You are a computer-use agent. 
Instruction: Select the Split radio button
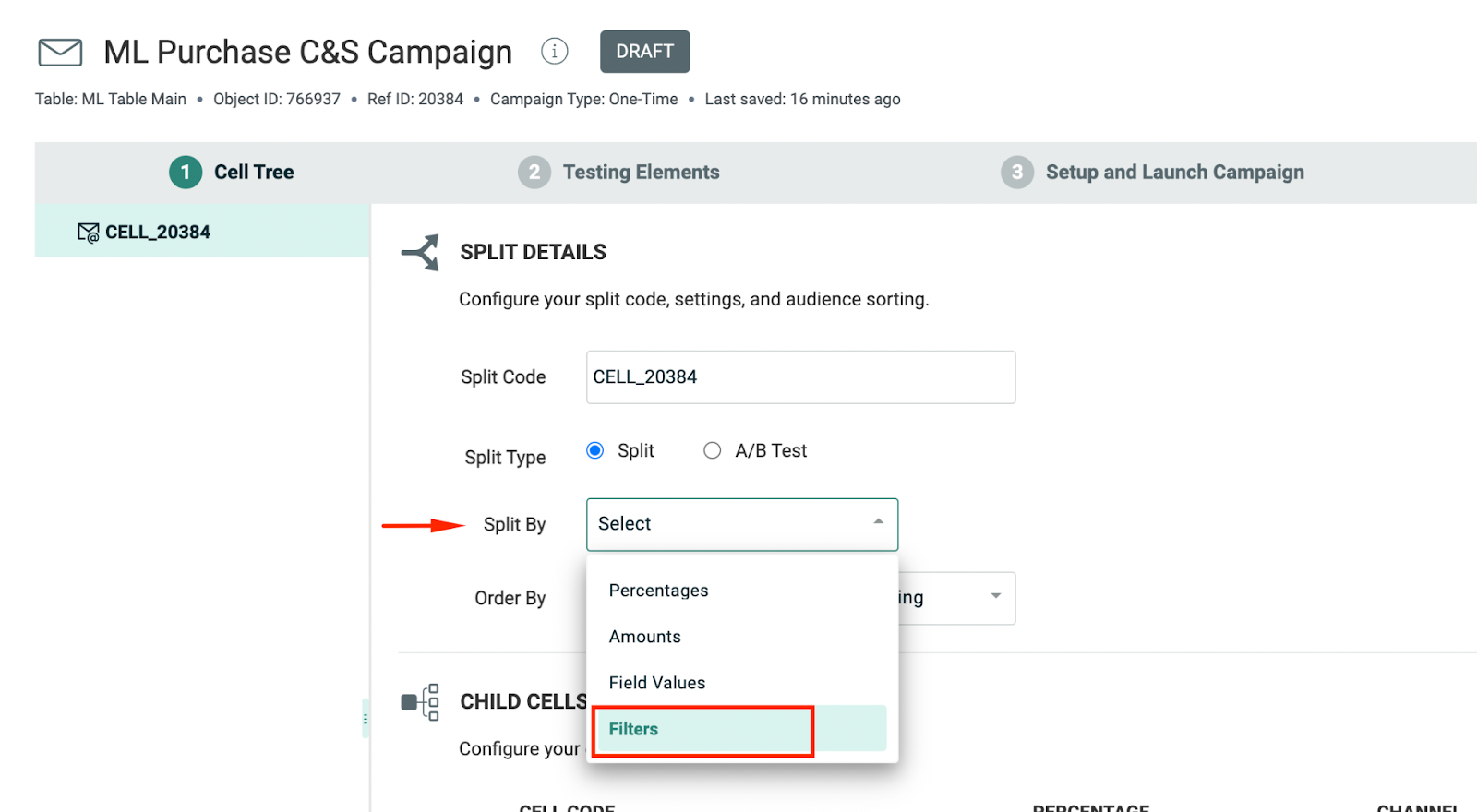pyautogui.click(x=595, y=450)
